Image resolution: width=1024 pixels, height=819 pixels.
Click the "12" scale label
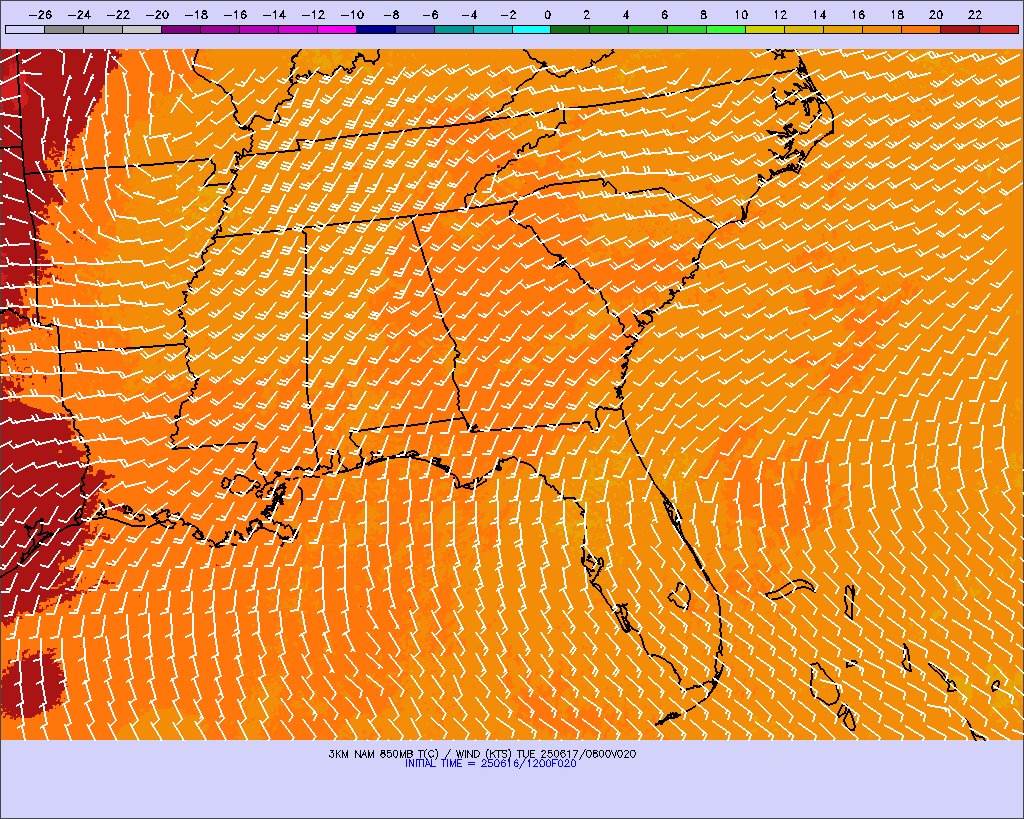(x=780, y=15)
